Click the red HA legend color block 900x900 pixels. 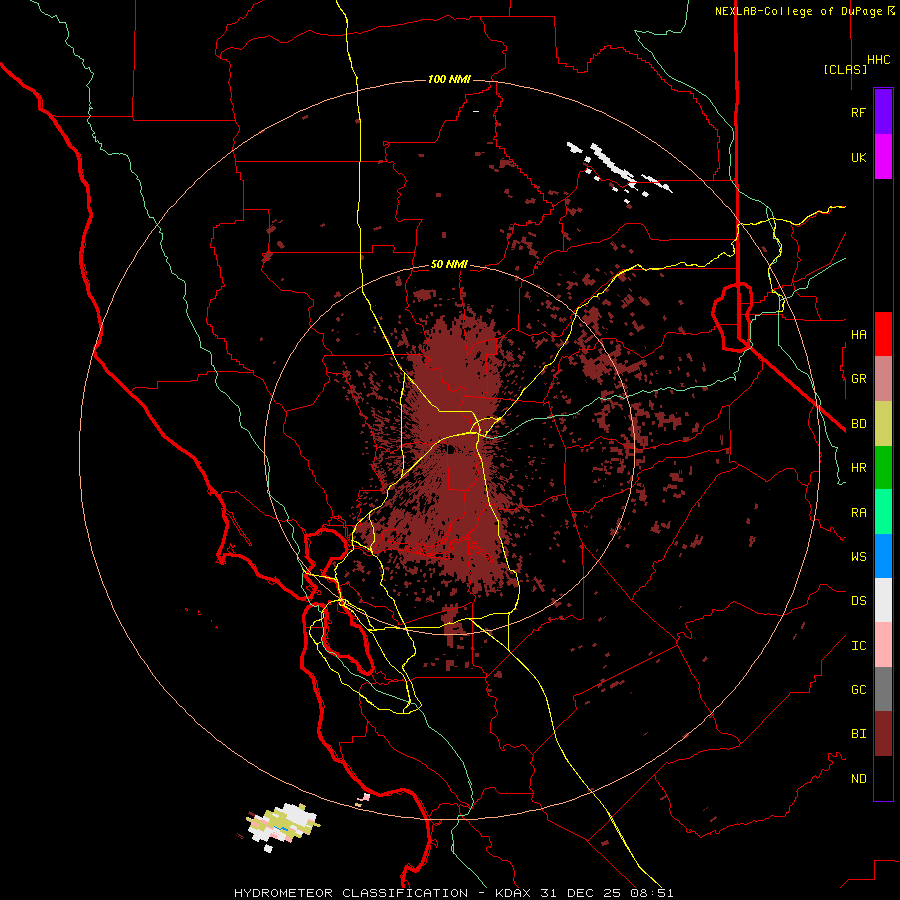883,334
